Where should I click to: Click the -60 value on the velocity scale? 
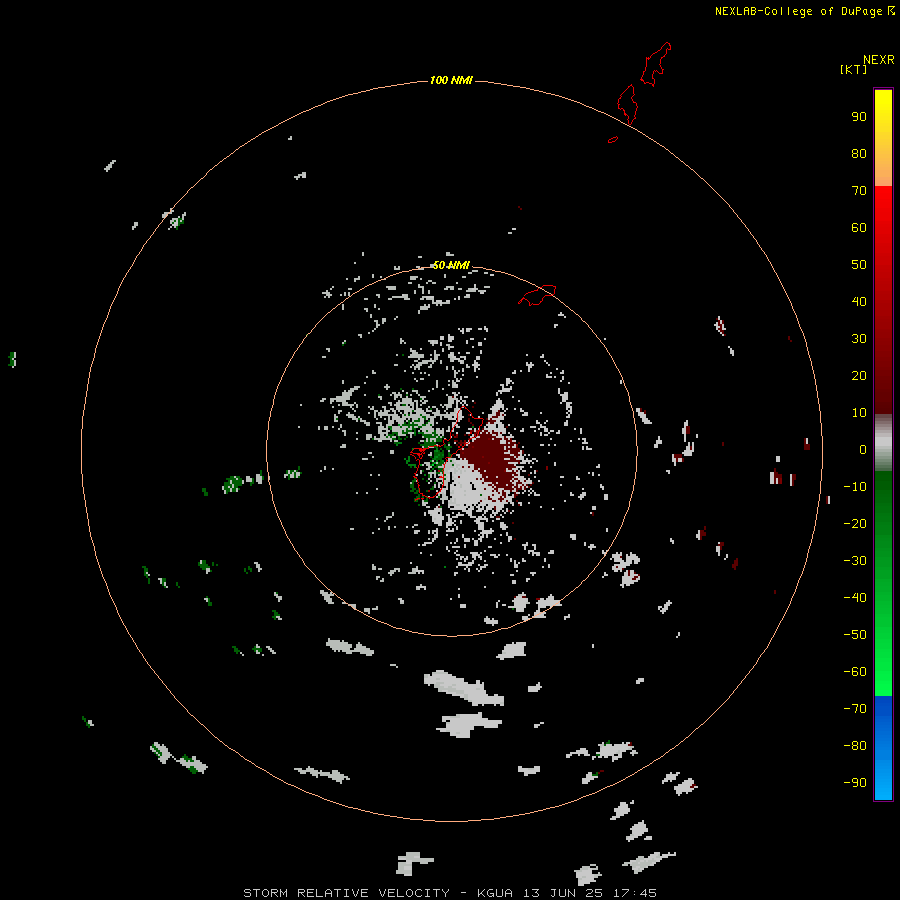tap(855, 672)
